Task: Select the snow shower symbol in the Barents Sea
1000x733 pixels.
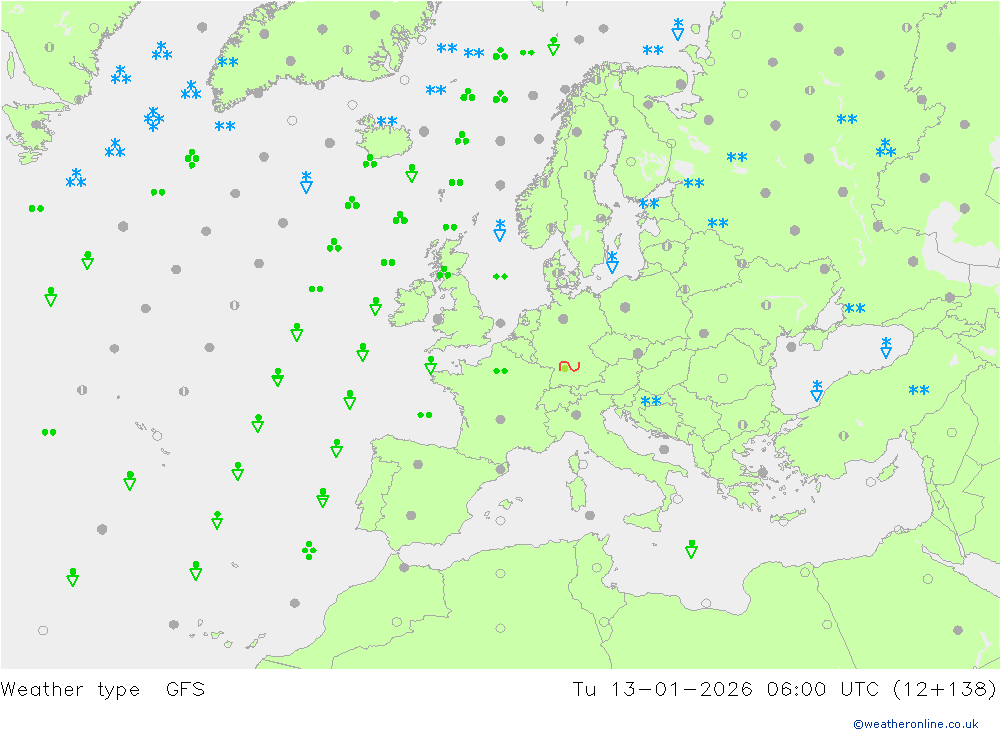Action: coord(678,29)
